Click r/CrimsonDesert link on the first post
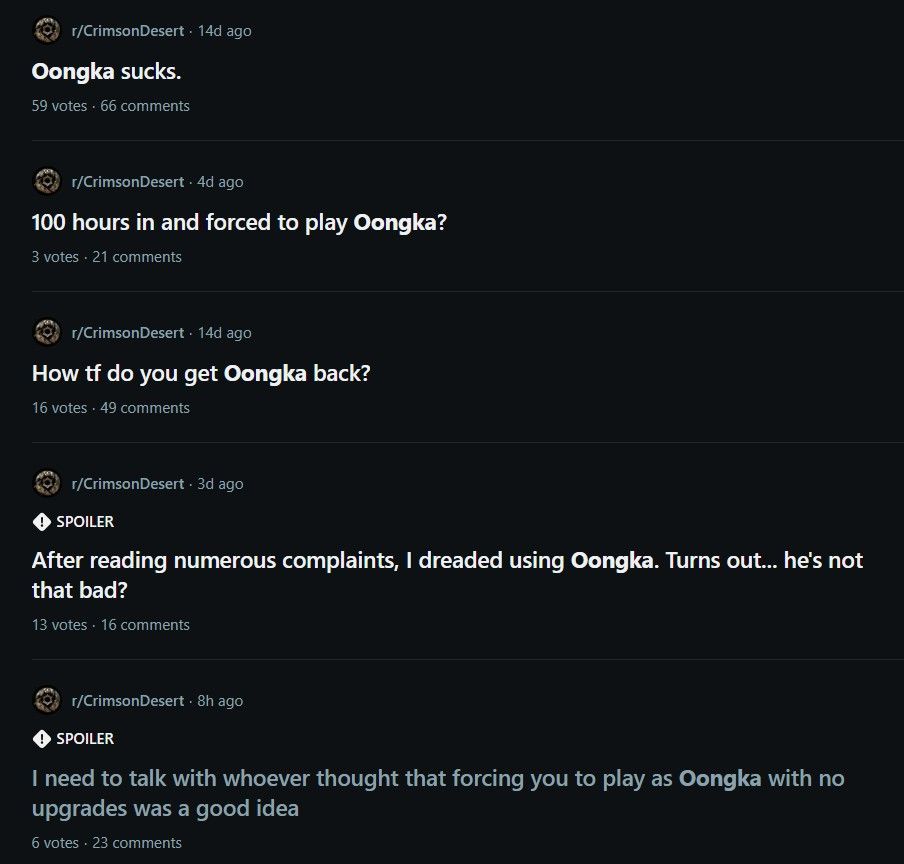Screen dimensions: 904x864 (127, 31)
